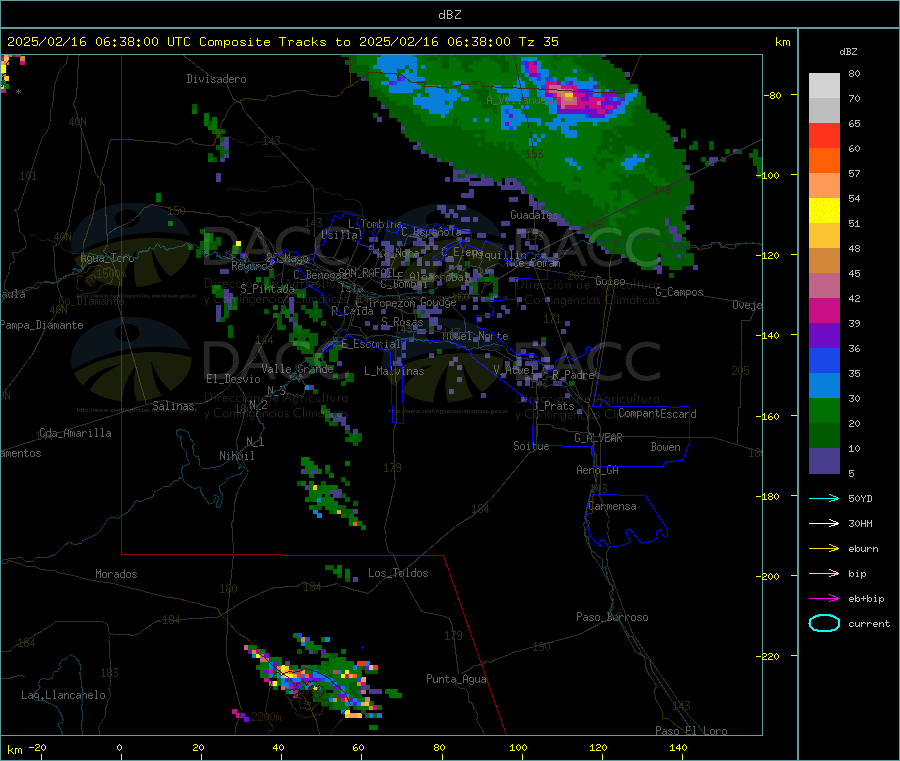Click the Punta_Agua map label
900x761 pixels.
click(x=456, y=679)
